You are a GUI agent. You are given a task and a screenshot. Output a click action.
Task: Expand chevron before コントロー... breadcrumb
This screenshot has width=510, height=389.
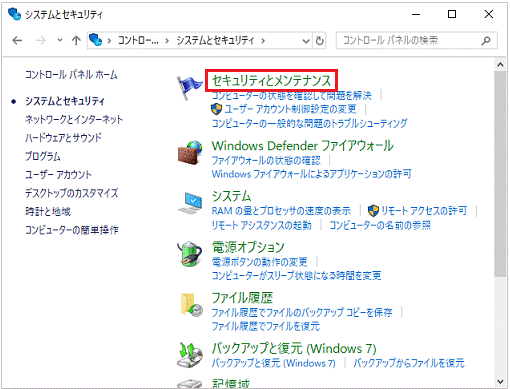109,41
